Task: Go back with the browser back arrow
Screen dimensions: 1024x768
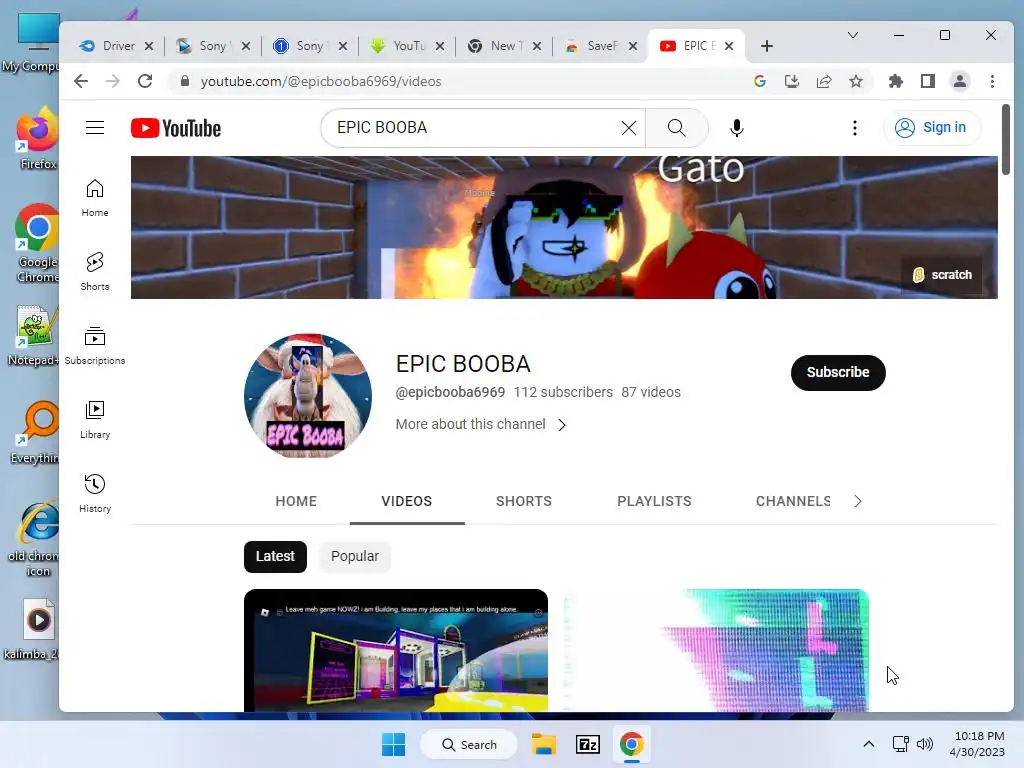Action: click(81, 81)
